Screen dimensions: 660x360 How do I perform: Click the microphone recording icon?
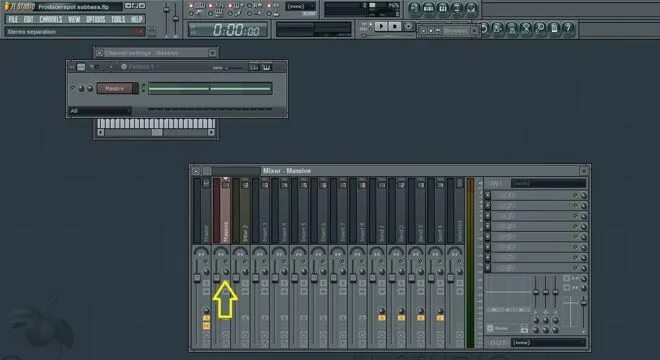(540, 29)
